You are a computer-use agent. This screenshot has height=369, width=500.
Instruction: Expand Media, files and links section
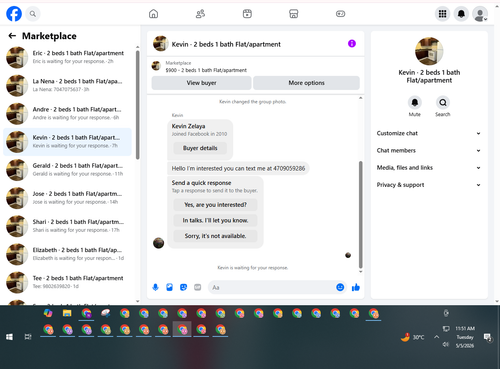(429, 168)
